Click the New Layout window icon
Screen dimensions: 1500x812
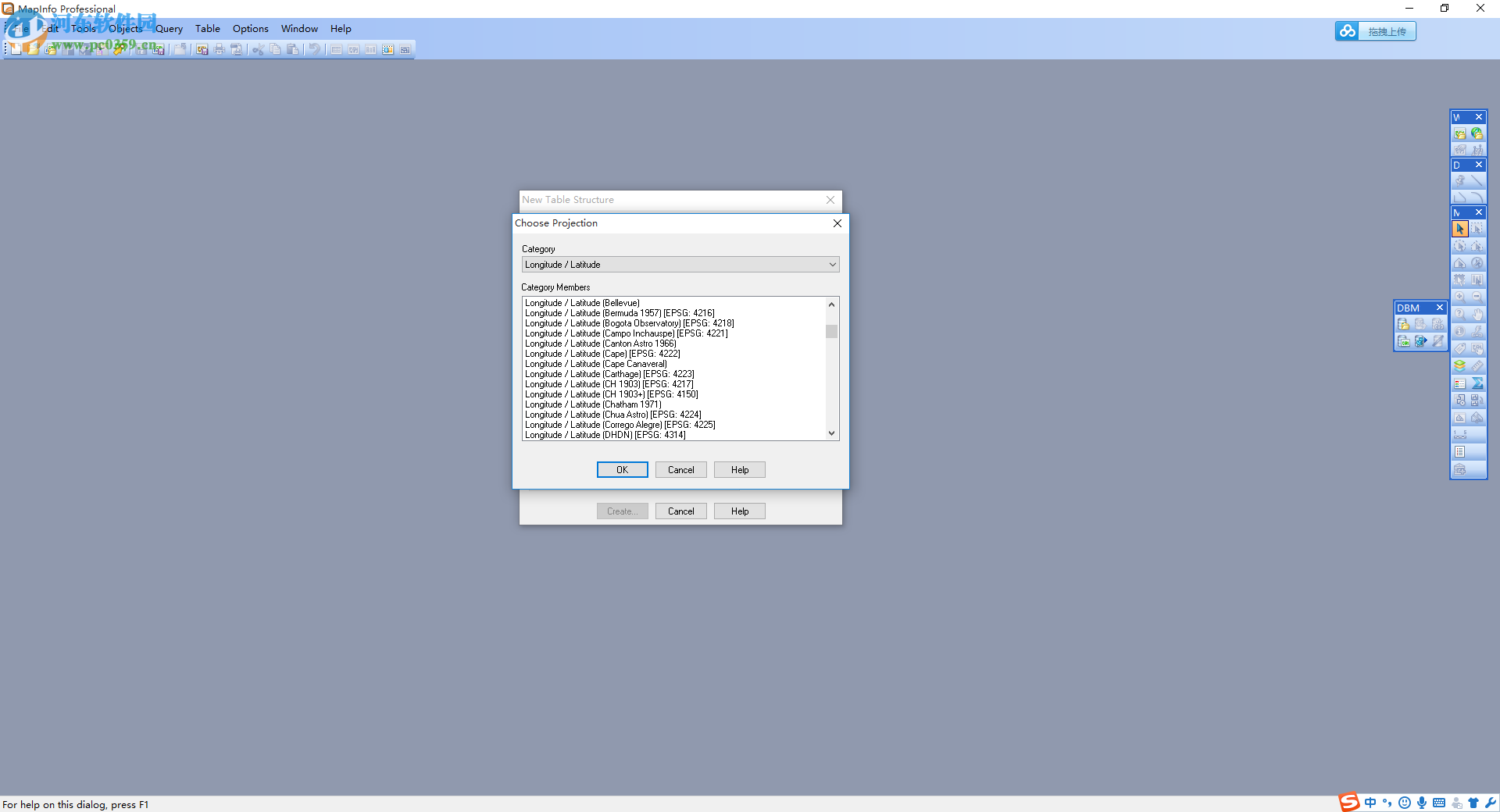pyautogui.click(x=387, y=49)
